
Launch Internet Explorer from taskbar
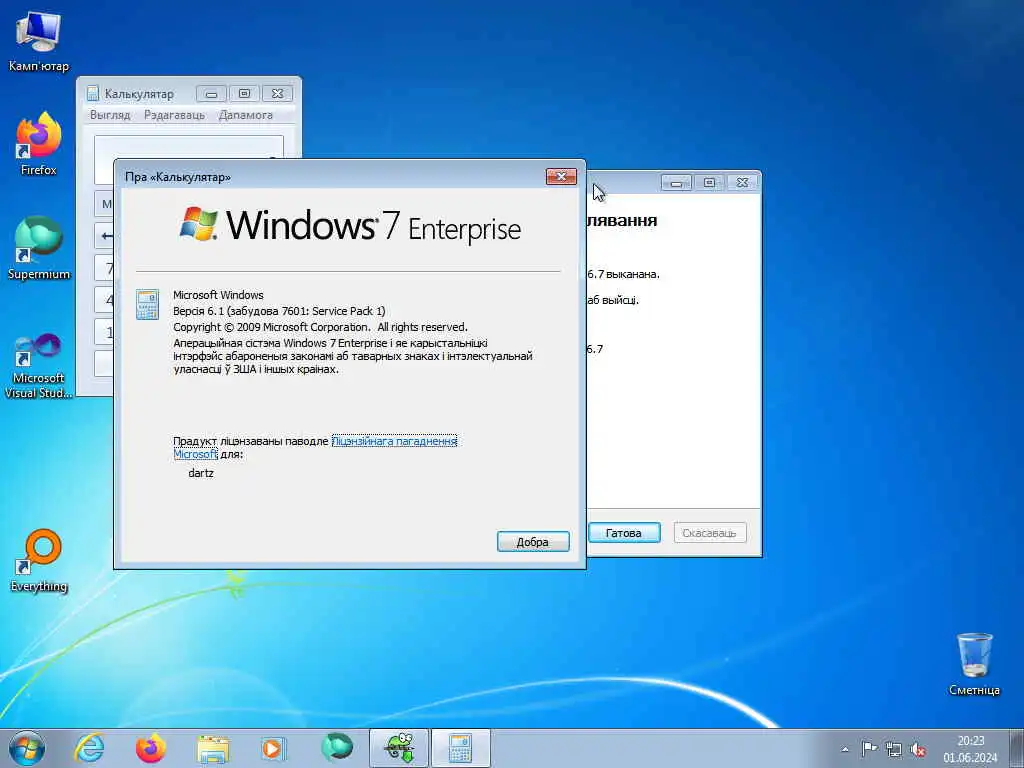coord(89,748)
